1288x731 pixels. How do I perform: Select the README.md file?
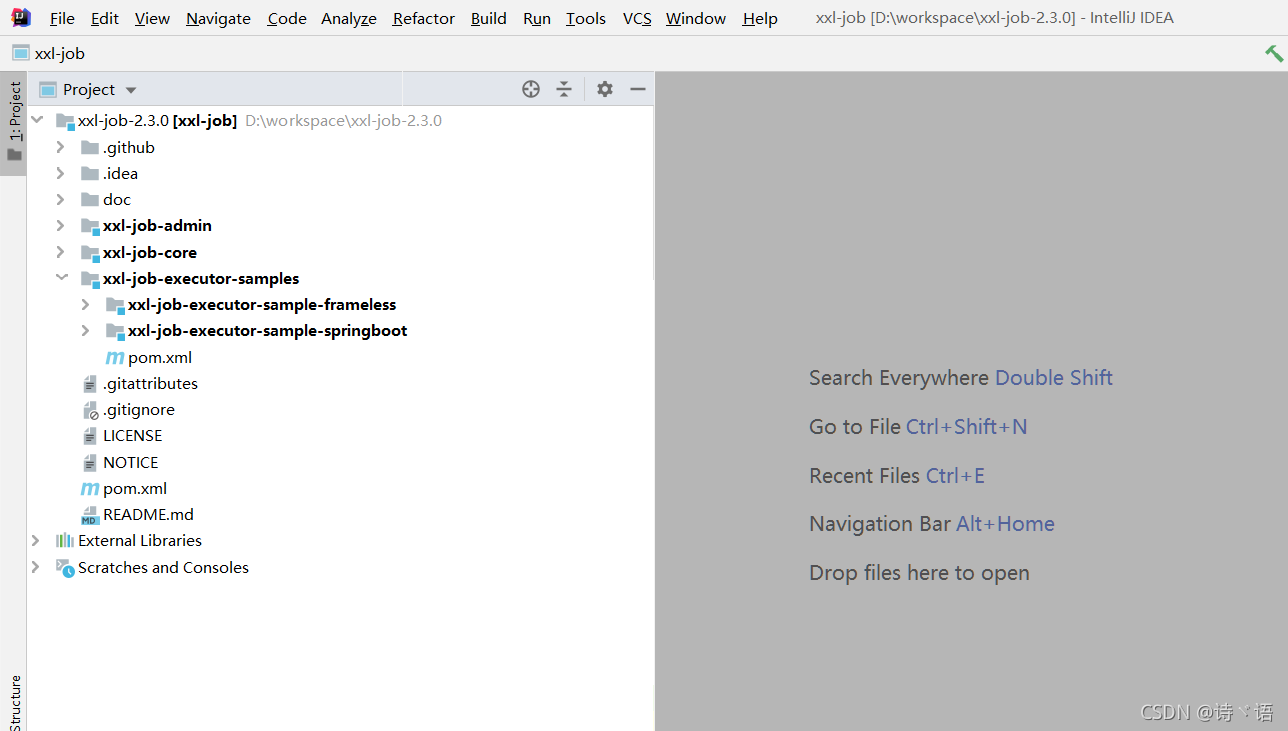point(148,515)
